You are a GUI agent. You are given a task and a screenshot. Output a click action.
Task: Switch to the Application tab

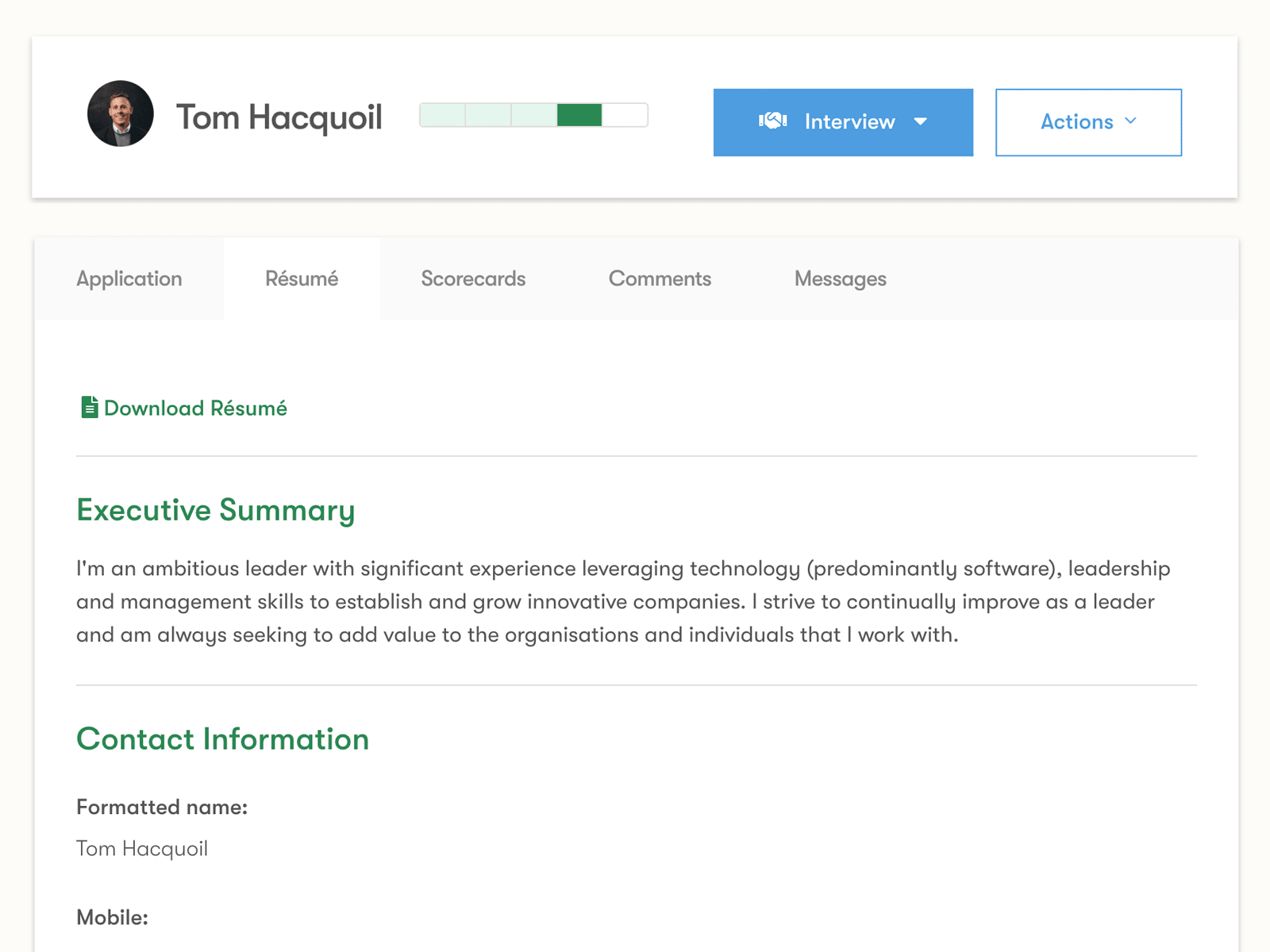tap(129, 278)
